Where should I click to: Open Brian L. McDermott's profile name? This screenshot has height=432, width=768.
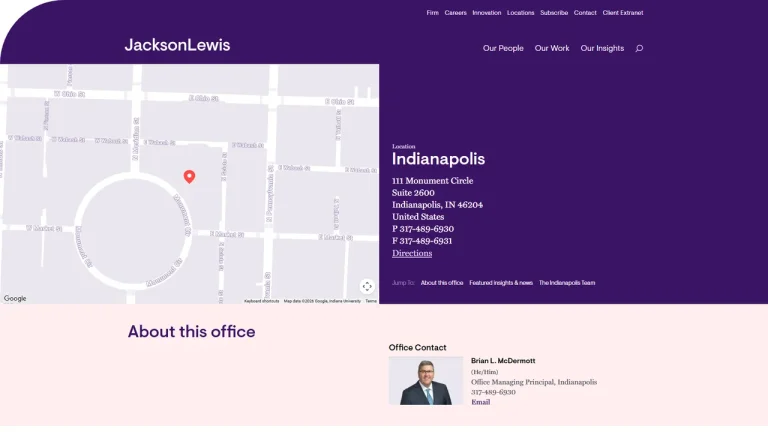pos(503,360)
